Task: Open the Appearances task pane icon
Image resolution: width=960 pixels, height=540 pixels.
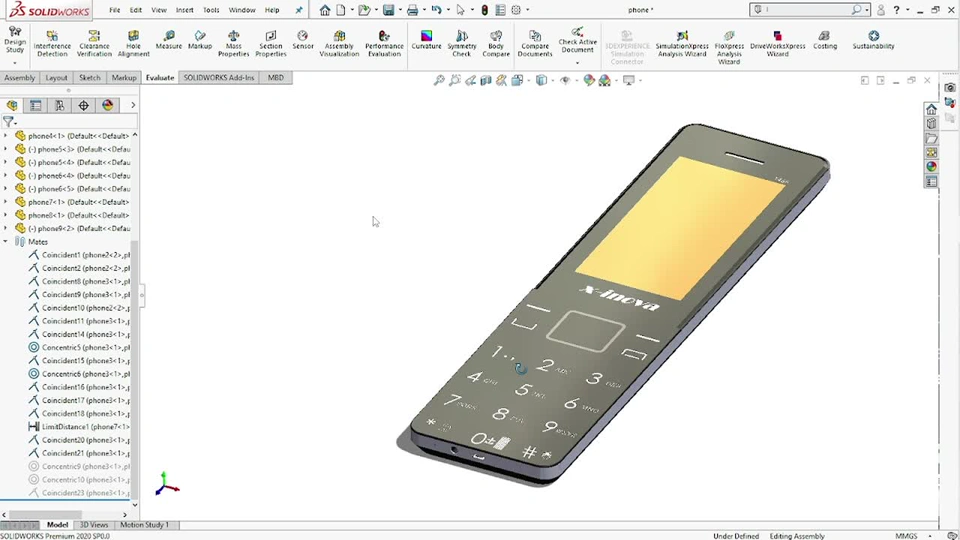Action: point(931,167)
